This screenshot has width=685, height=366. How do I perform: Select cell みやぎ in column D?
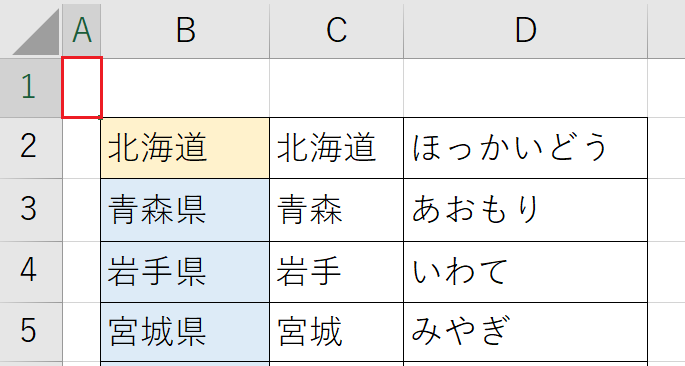[526, 332]
